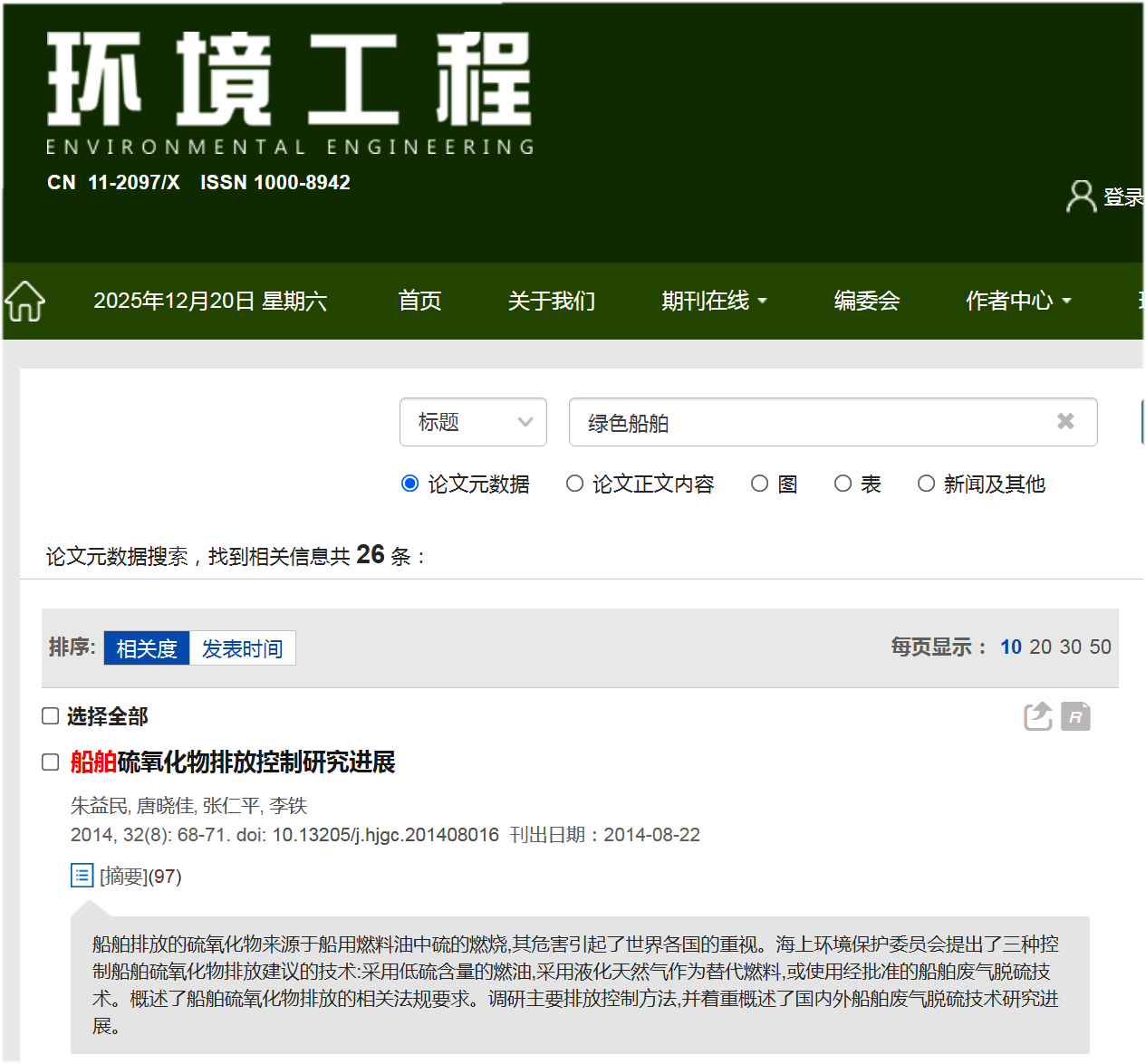Expand the 作者中心 menu
The width and height of the screenshot is (1146, 1064).
coord(1018,301)
